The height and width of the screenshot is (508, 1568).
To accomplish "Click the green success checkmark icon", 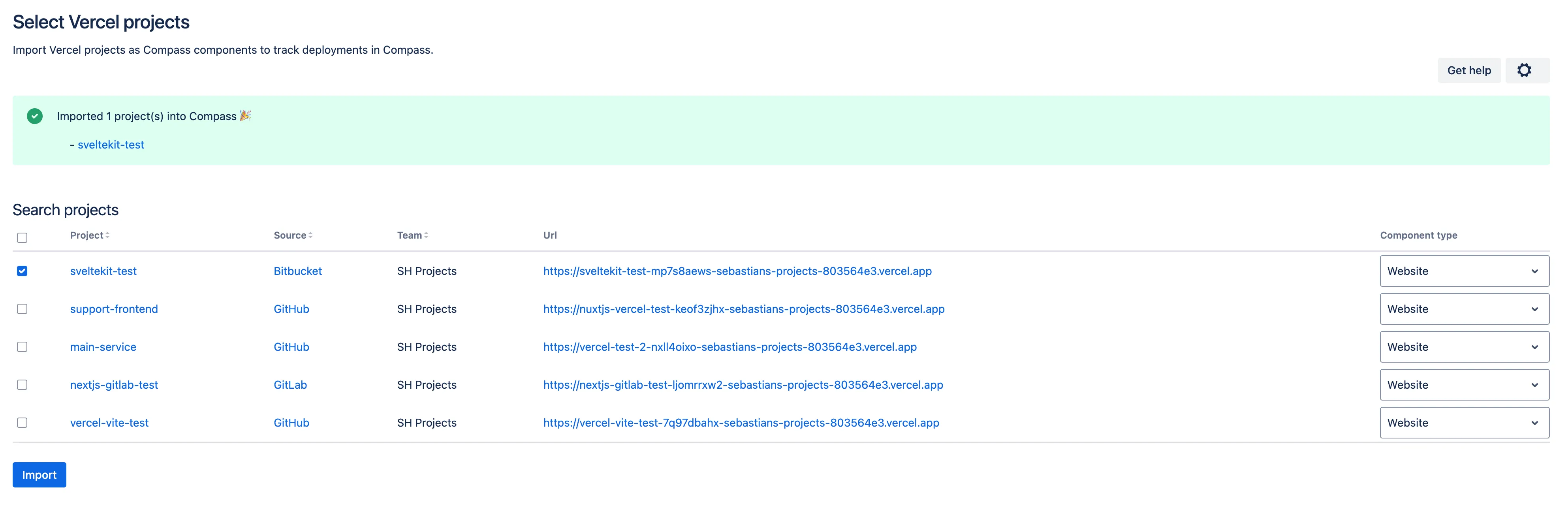I will point(35,117).
